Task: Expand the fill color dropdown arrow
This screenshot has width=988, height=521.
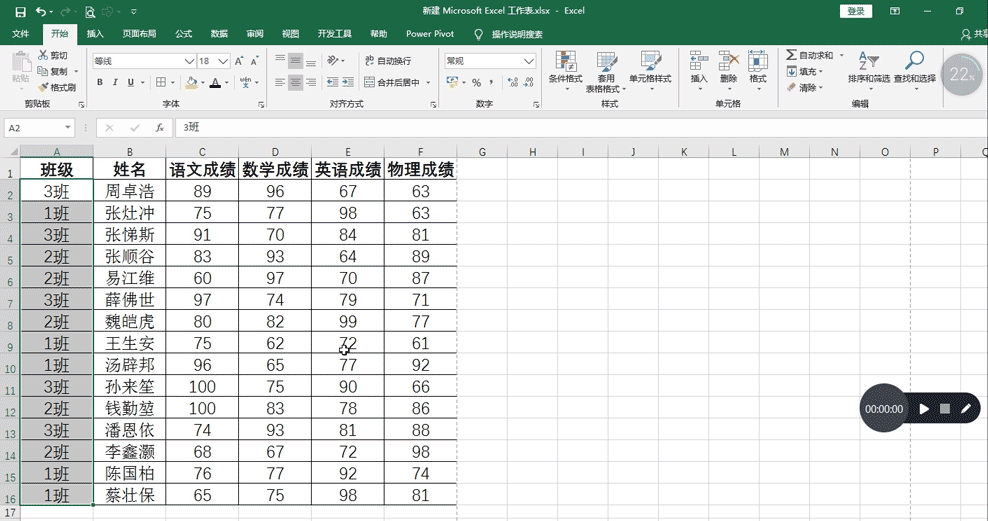Action: [x=203, y=83]
